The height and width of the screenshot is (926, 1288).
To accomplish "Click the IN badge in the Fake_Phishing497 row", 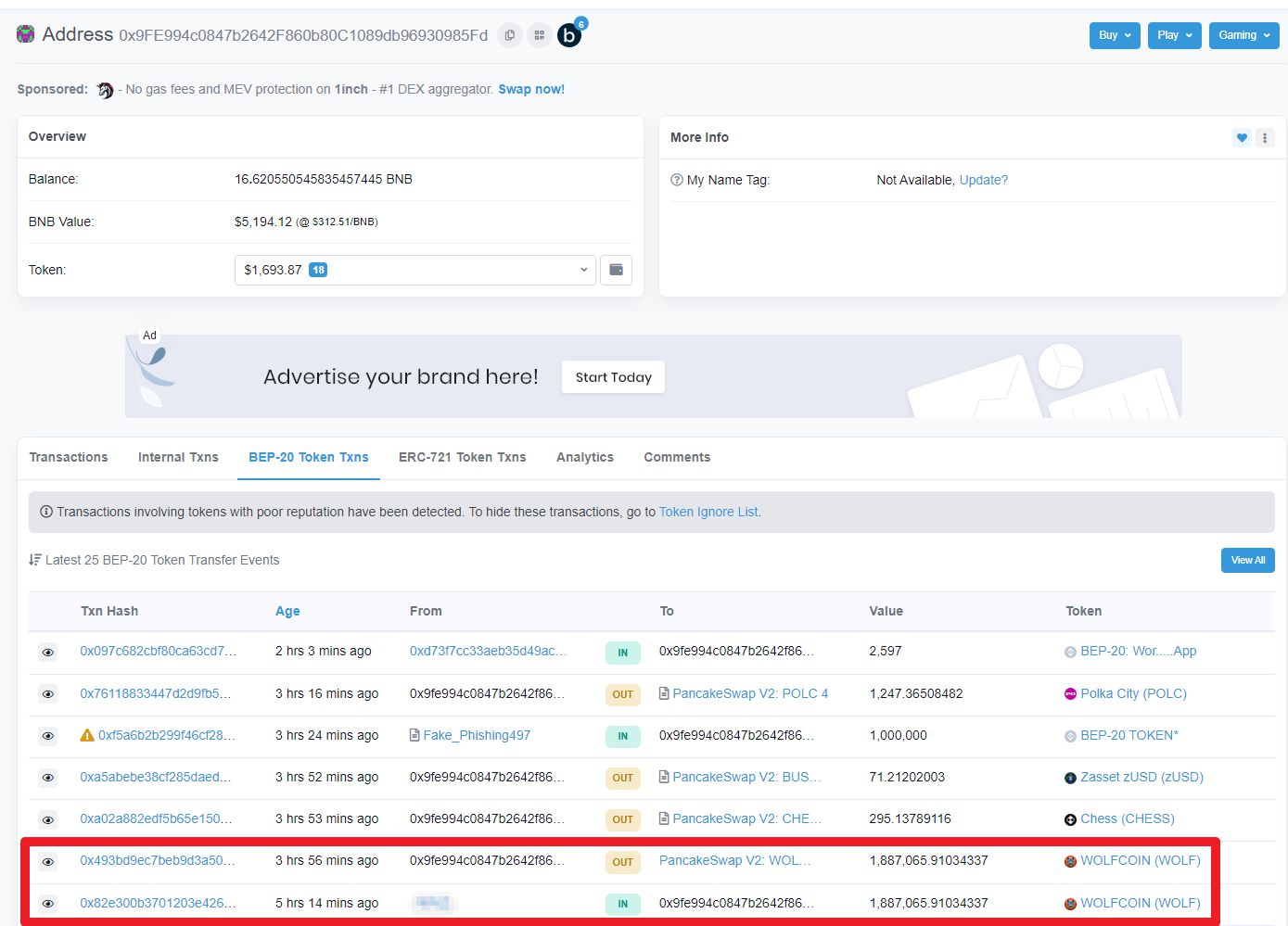I will click(x=622, y=736).
